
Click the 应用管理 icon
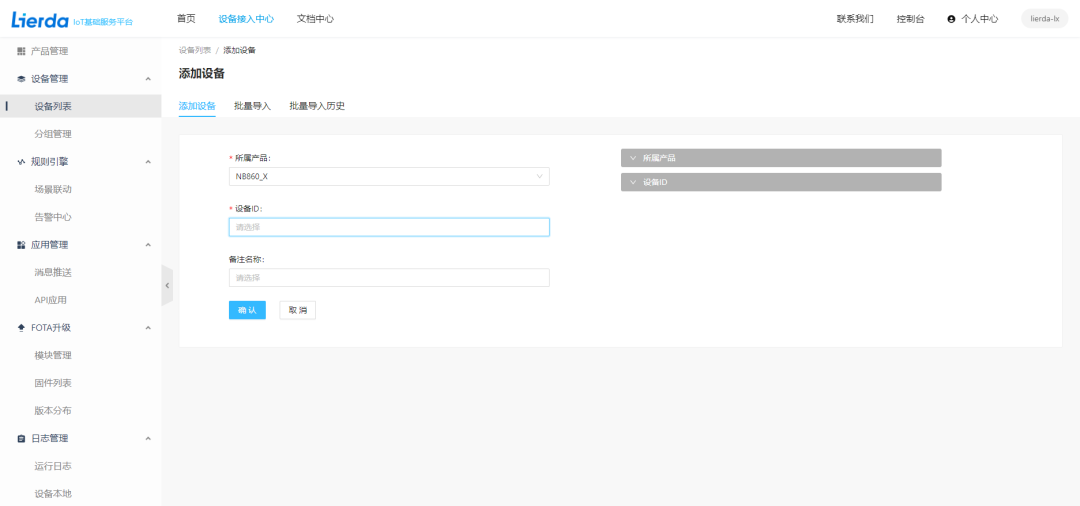[x=21, y=245]
